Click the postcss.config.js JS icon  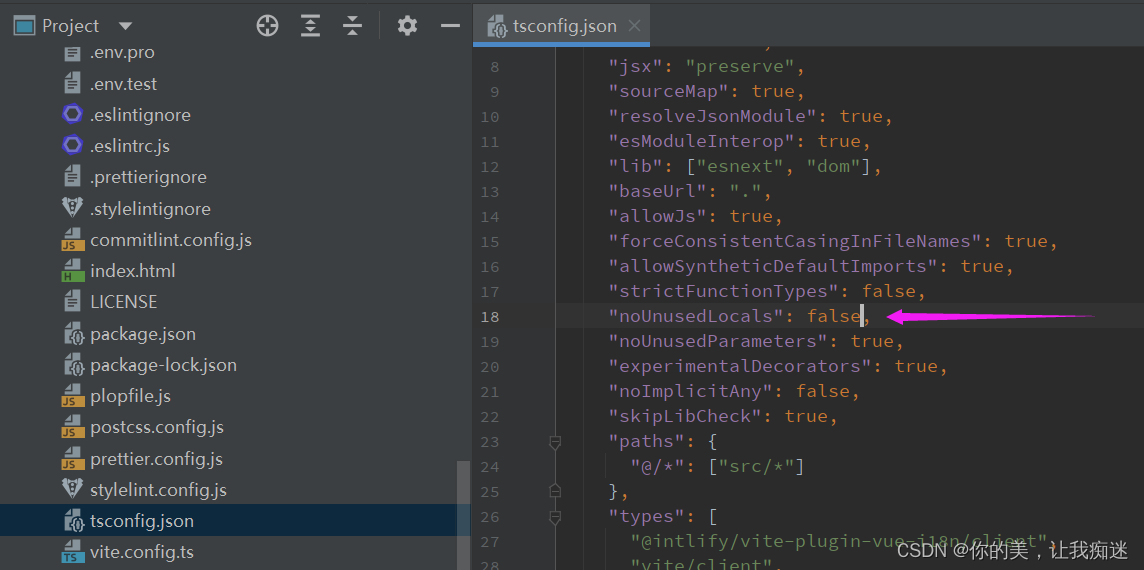click(72, 427)
